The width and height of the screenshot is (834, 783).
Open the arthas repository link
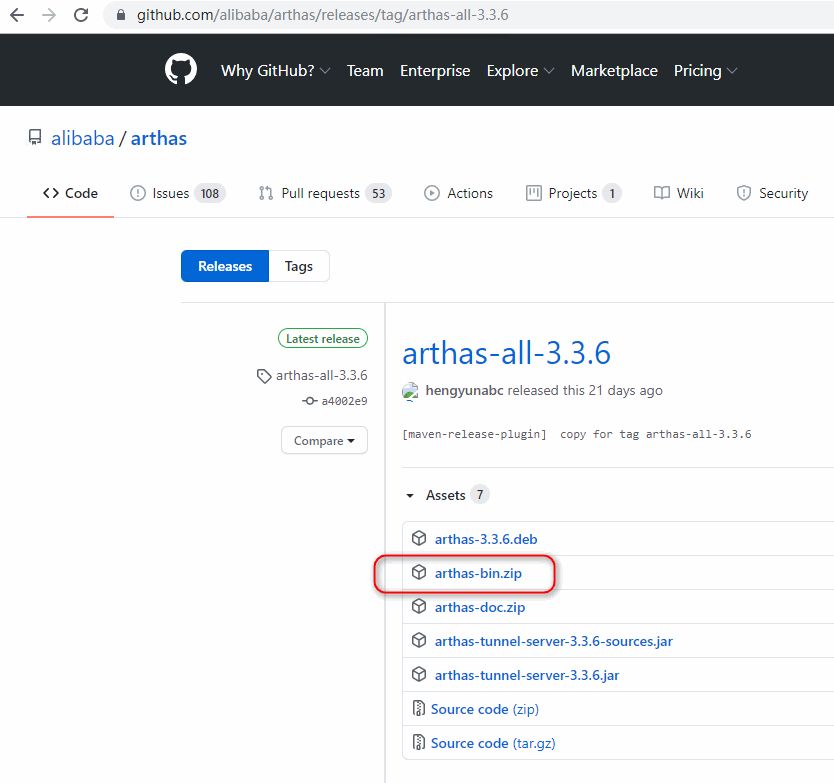[159, 138]
